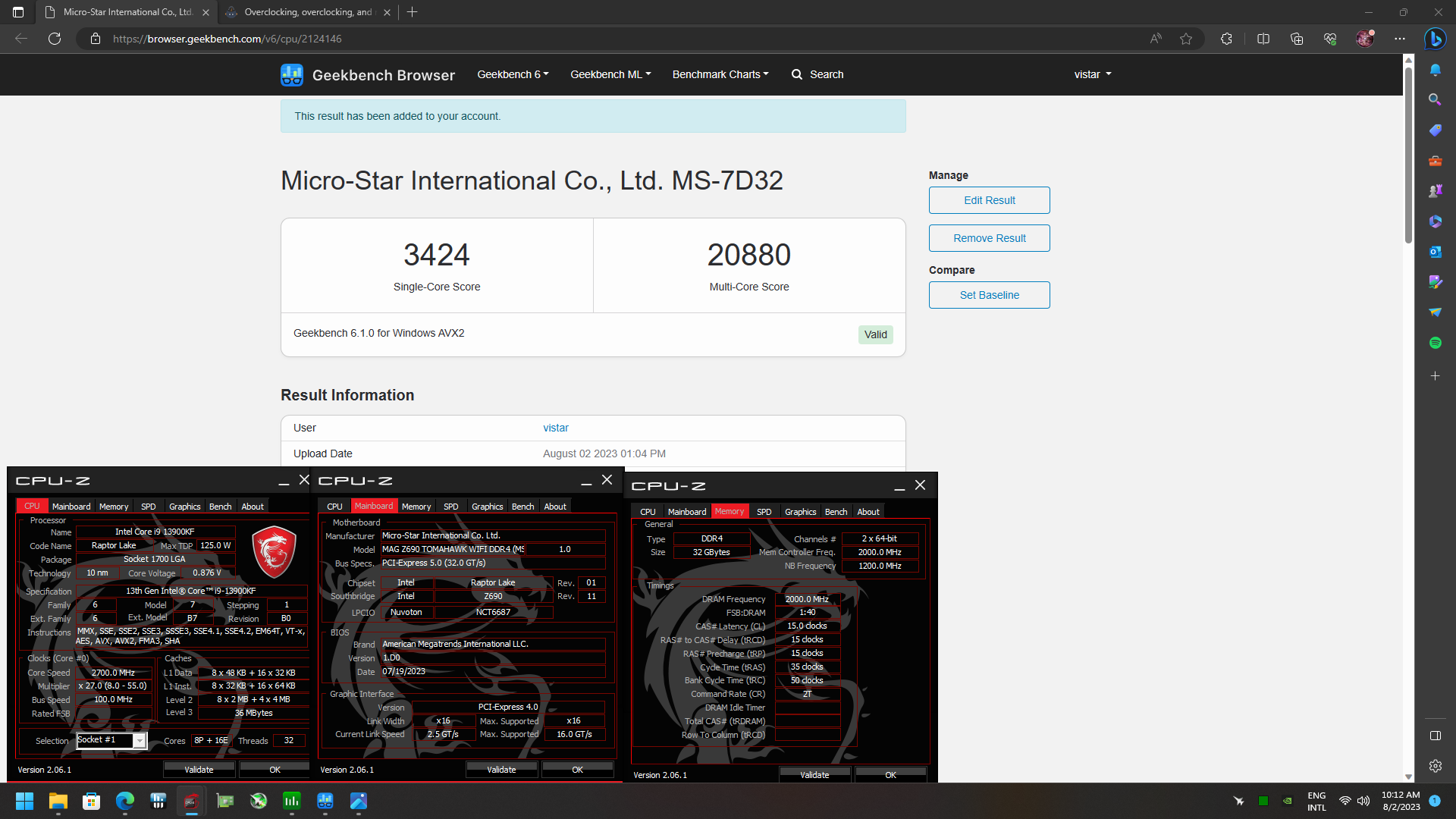Open tab actions menu in Edge title bar

point(18,12)
